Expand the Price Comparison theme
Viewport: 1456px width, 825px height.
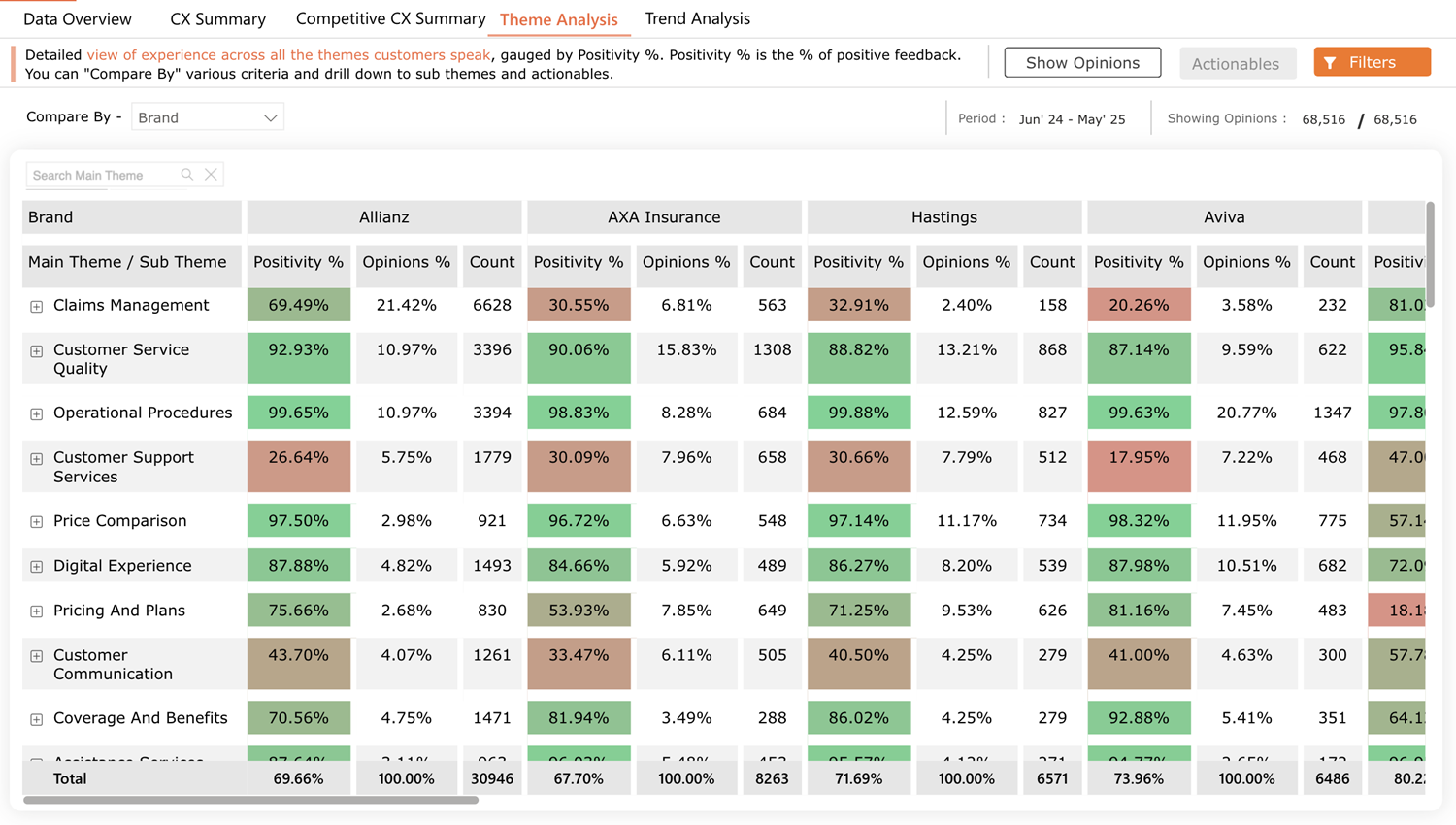pyautogui.click(x=36, y=522)
